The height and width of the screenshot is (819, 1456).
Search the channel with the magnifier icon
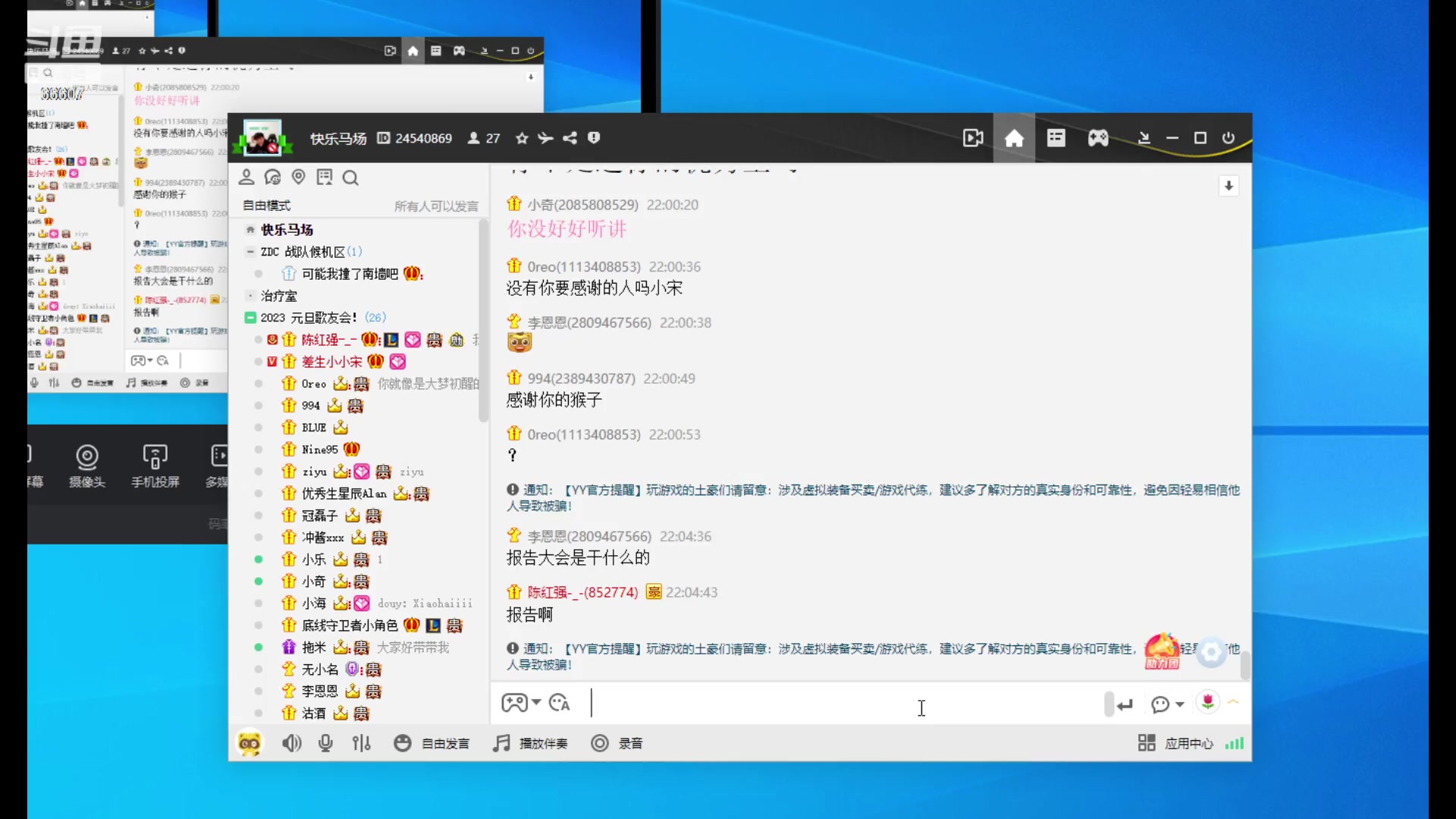(350, 178)
